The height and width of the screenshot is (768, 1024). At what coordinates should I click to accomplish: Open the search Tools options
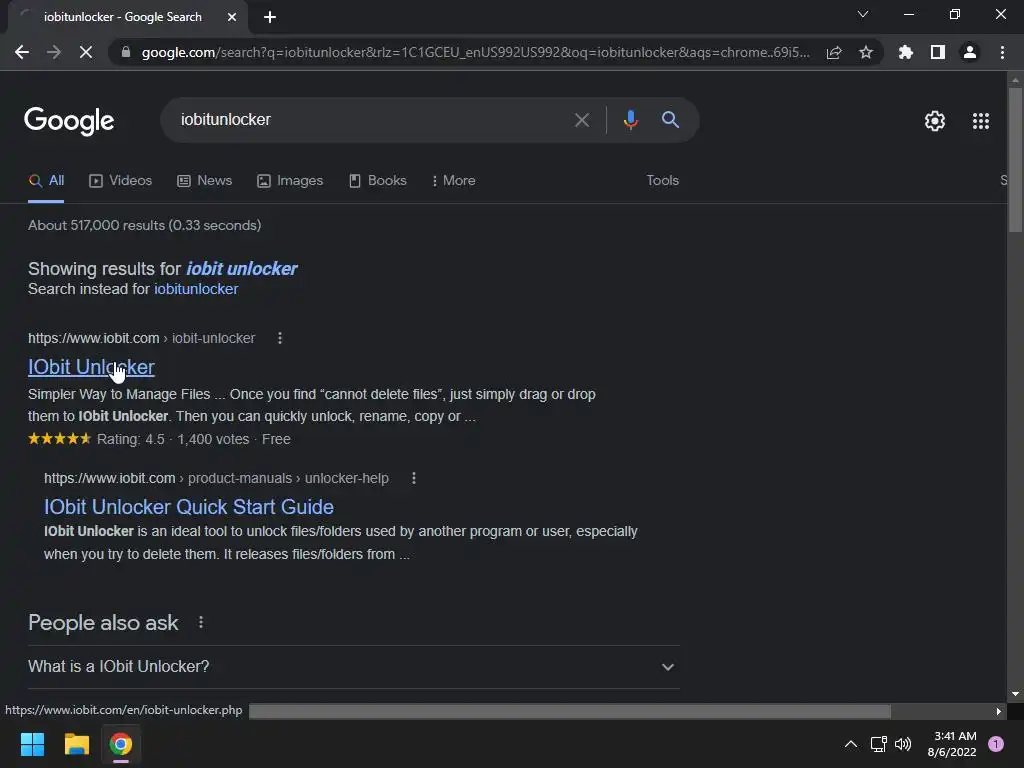tap(662, 181)
